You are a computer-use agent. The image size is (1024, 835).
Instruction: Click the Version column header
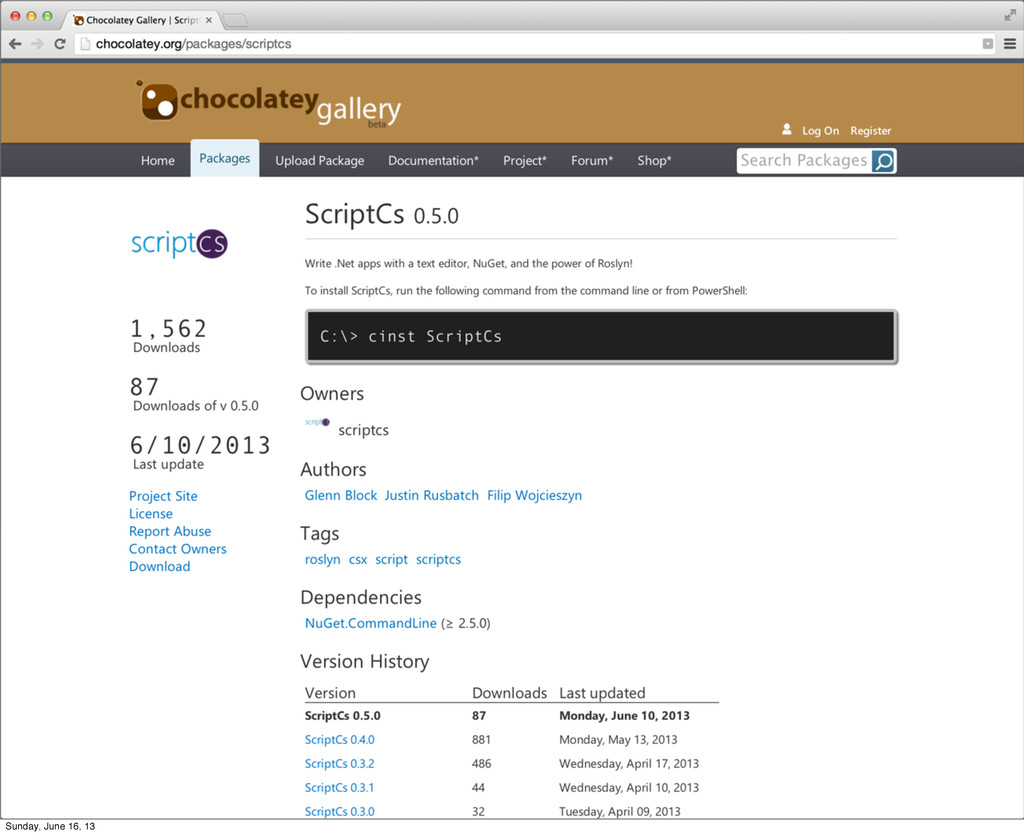(330, 693)
